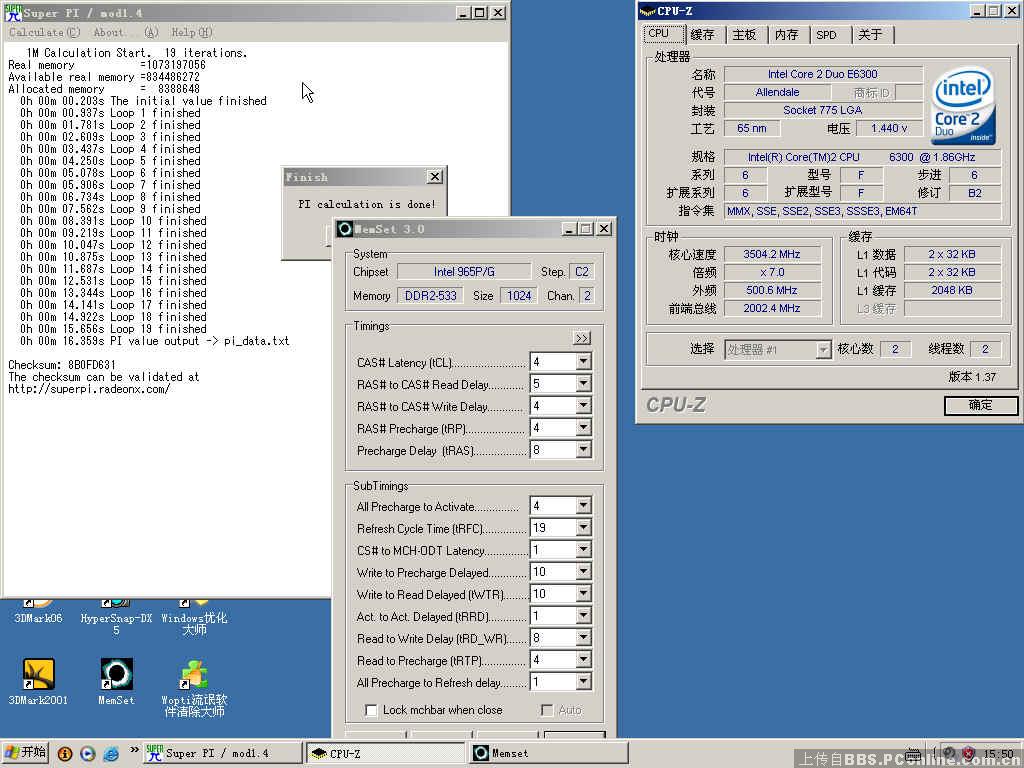Open the Calculate menu in Super PI
This screenshot has width=1024, height=768.
[x=44, y=32]
